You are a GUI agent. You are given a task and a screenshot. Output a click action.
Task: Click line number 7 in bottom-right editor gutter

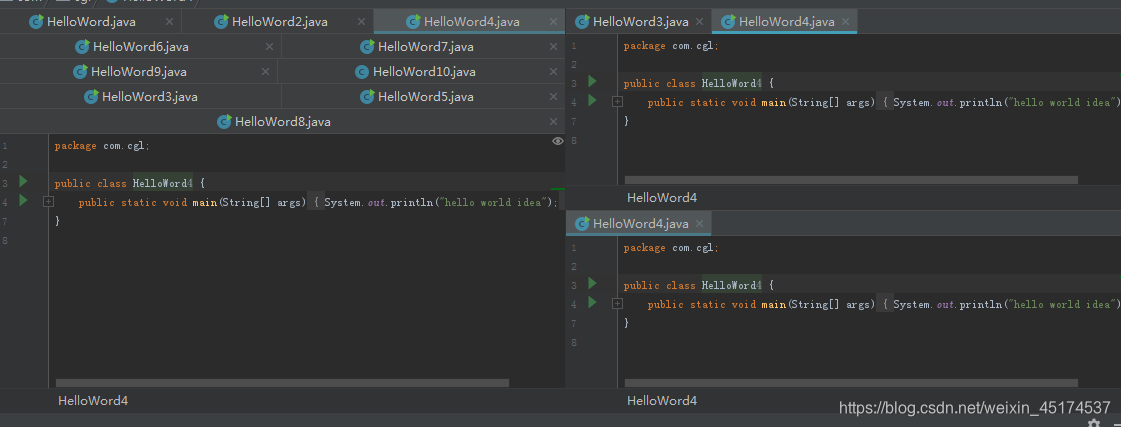click(x=573, y=323)
